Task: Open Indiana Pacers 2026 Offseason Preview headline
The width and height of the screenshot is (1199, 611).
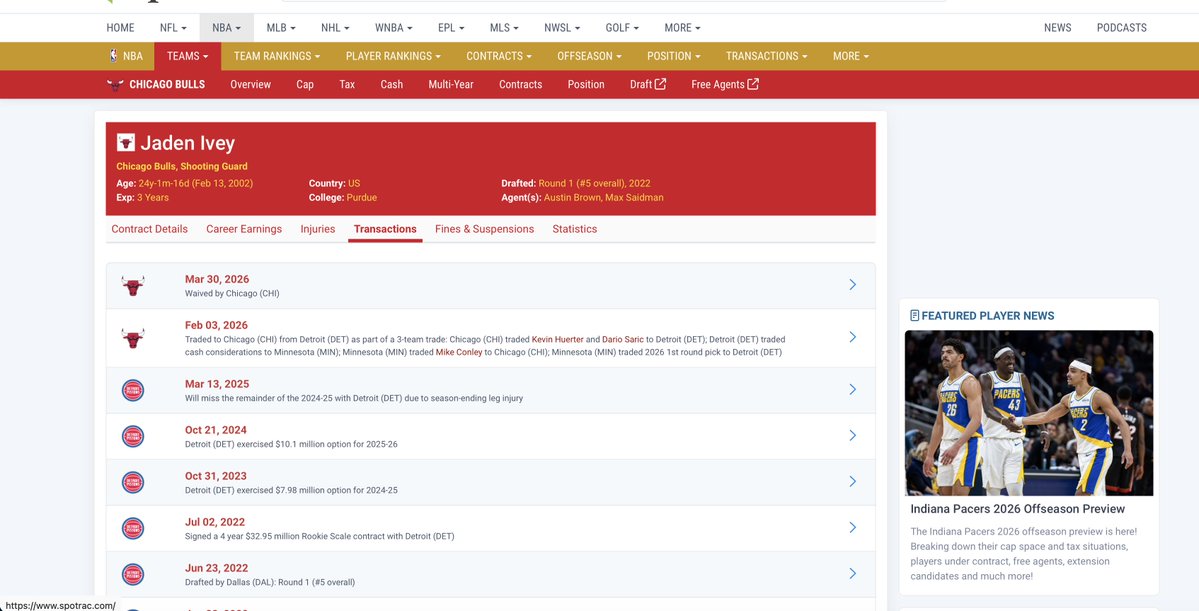Action: (1017, 509)
